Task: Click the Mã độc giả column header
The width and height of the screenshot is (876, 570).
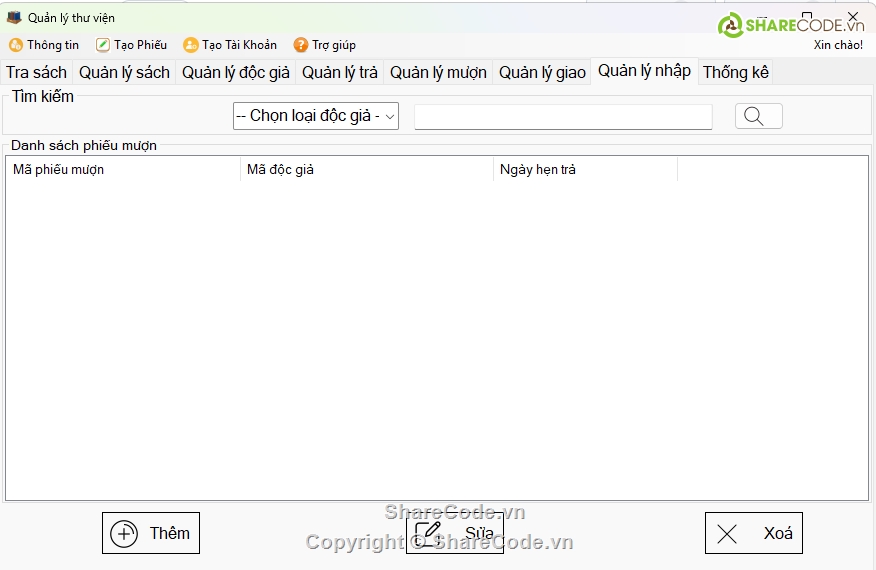Action: 367,170
